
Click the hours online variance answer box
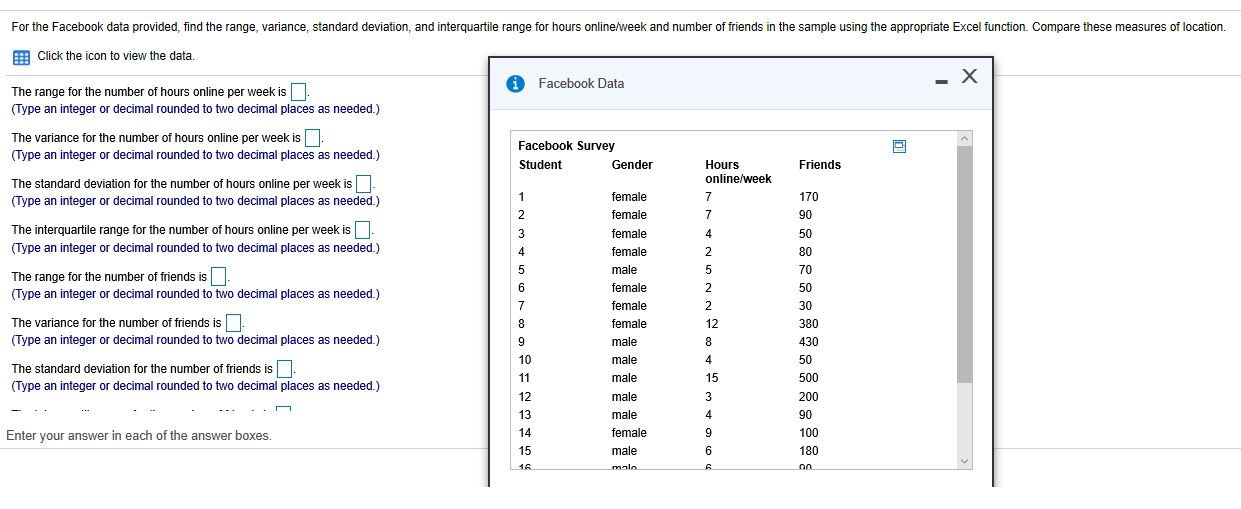(x=312, y=138)
